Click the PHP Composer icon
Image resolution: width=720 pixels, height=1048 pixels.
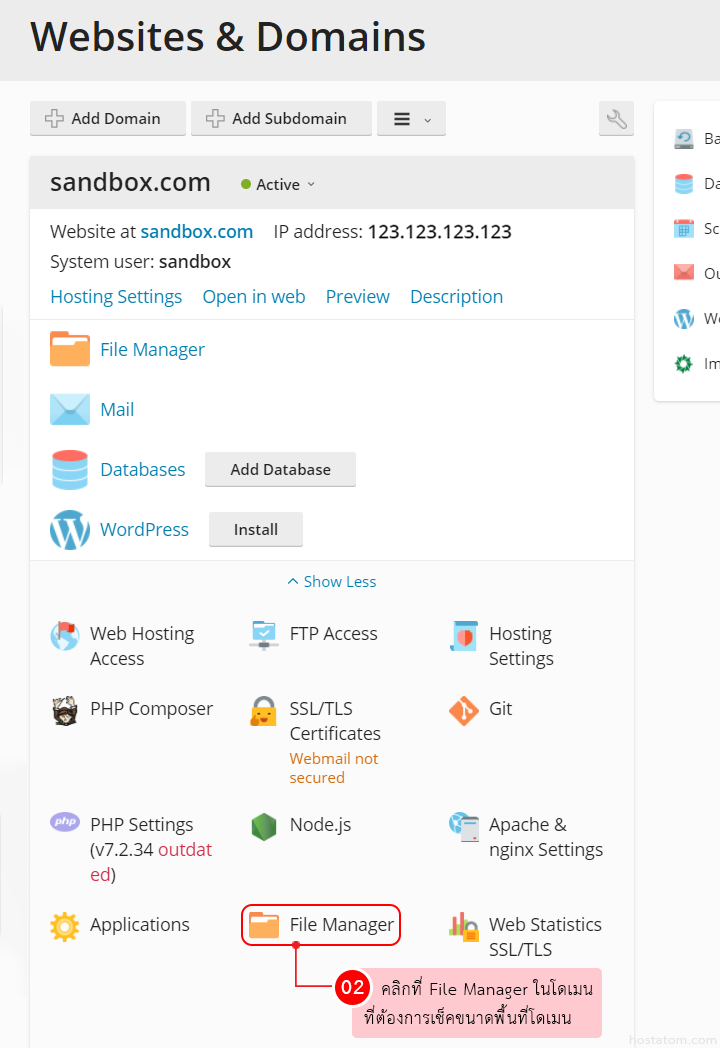coord(65,711)
